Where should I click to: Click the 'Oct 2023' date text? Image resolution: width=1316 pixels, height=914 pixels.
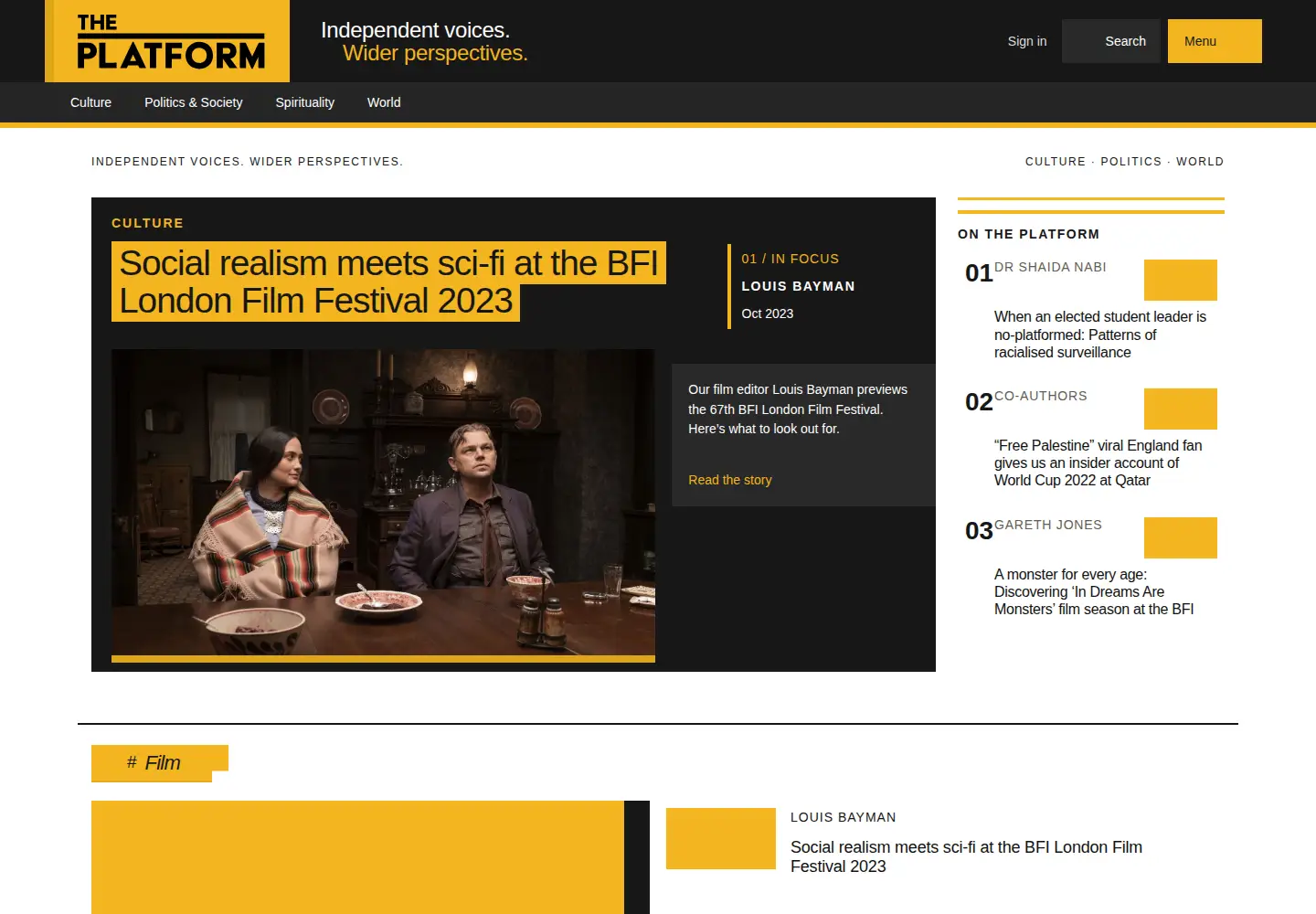[x=768, y=314]
